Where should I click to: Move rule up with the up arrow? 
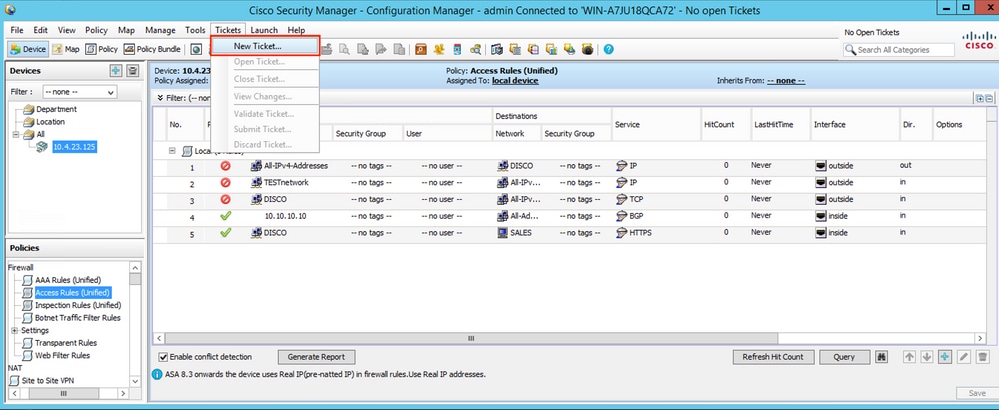click(909, 357)
